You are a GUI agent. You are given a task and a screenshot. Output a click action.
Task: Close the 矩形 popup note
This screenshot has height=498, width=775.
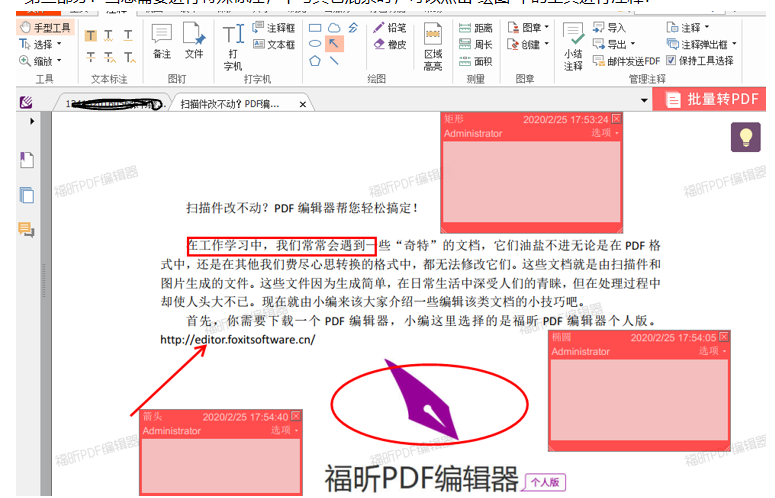tap(616, 119)
